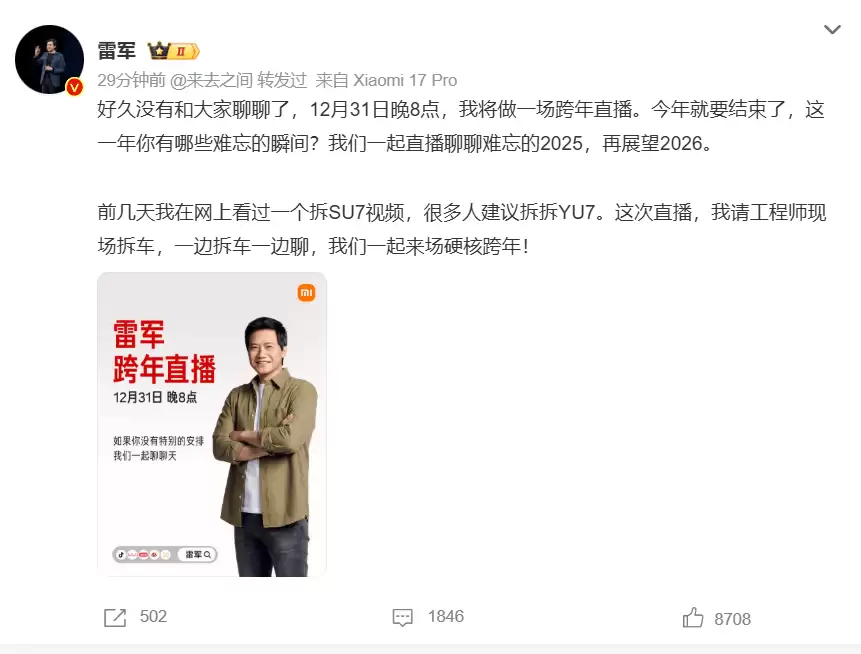Click the 转发过 reposted label
The image size is (861, 654).
tap(282, 80)
